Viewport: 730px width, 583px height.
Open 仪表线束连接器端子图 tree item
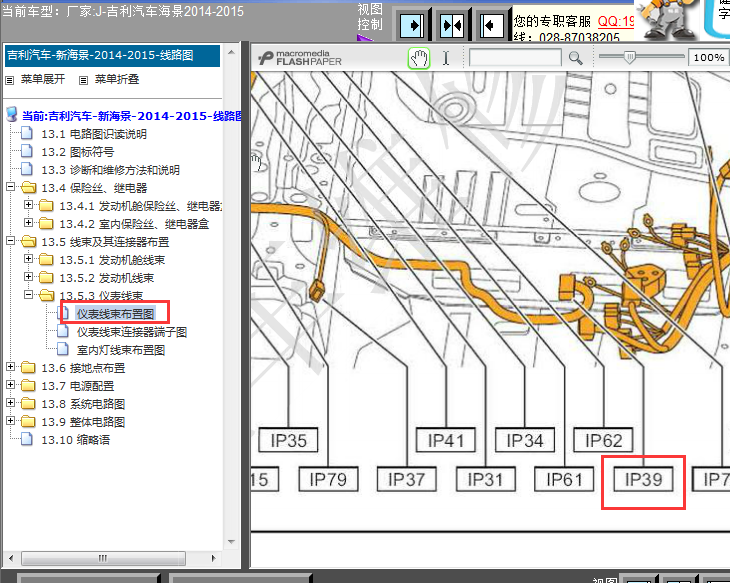[x=132, y=332]
